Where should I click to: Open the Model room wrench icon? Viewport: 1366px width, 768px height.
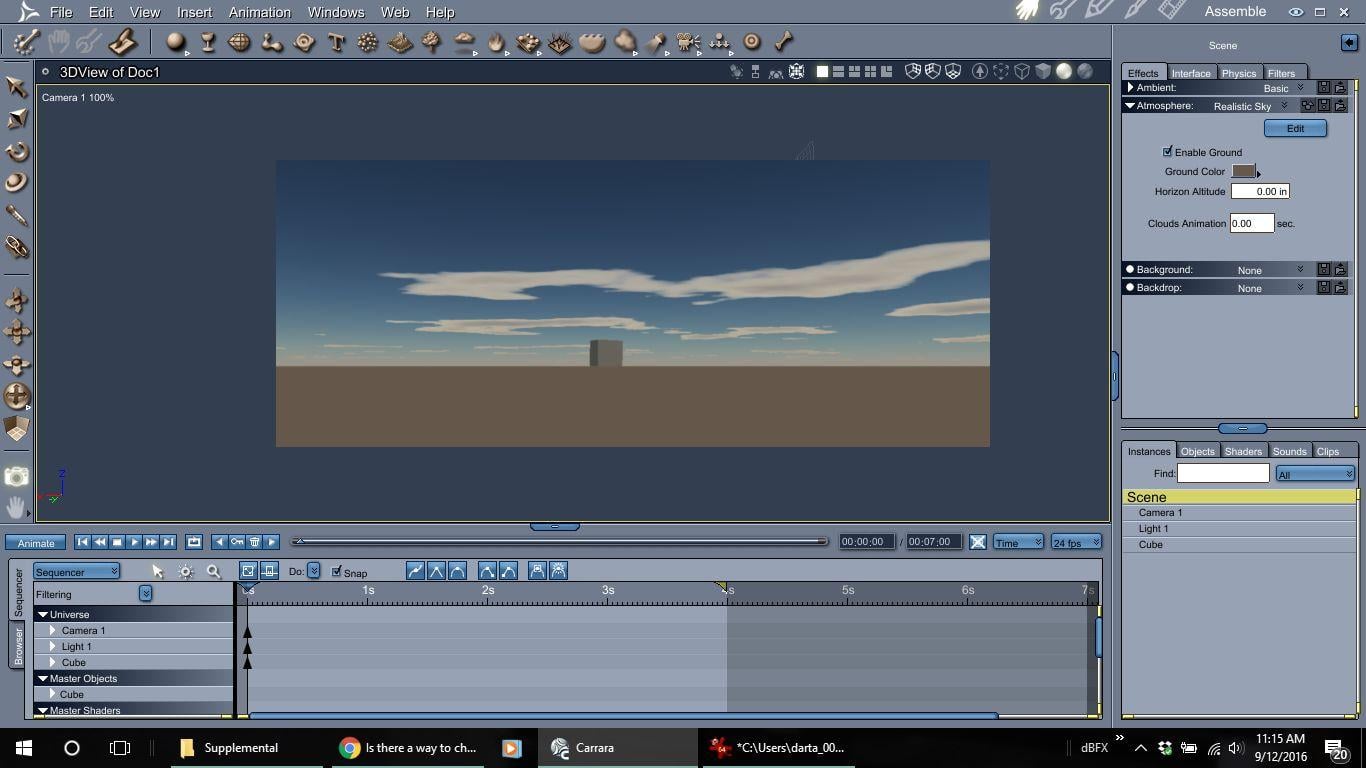pos(1064,11)
